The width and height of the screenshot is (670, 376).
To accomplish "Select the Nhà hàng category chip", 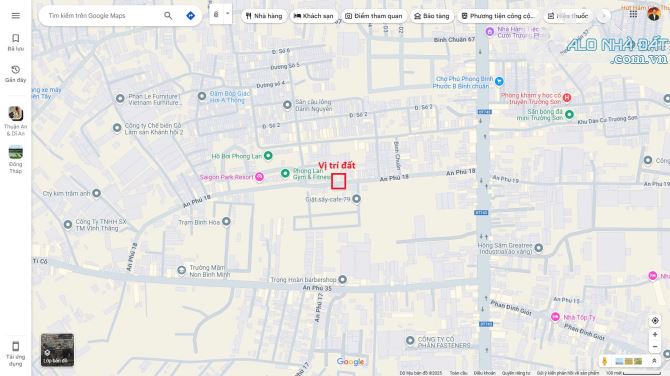I will coord(264,16).
